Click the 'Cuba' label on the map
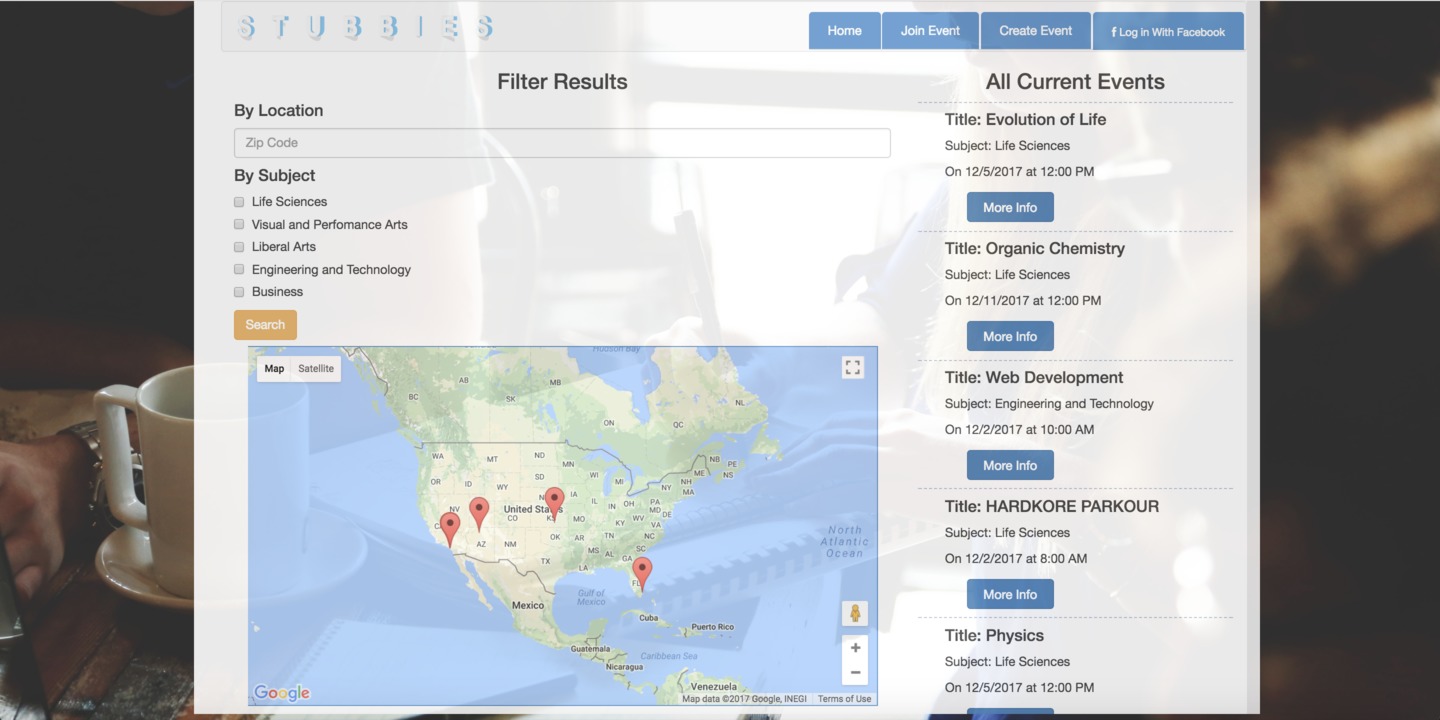This screenshot has width=1440, height=720. (x=649, y=618)
